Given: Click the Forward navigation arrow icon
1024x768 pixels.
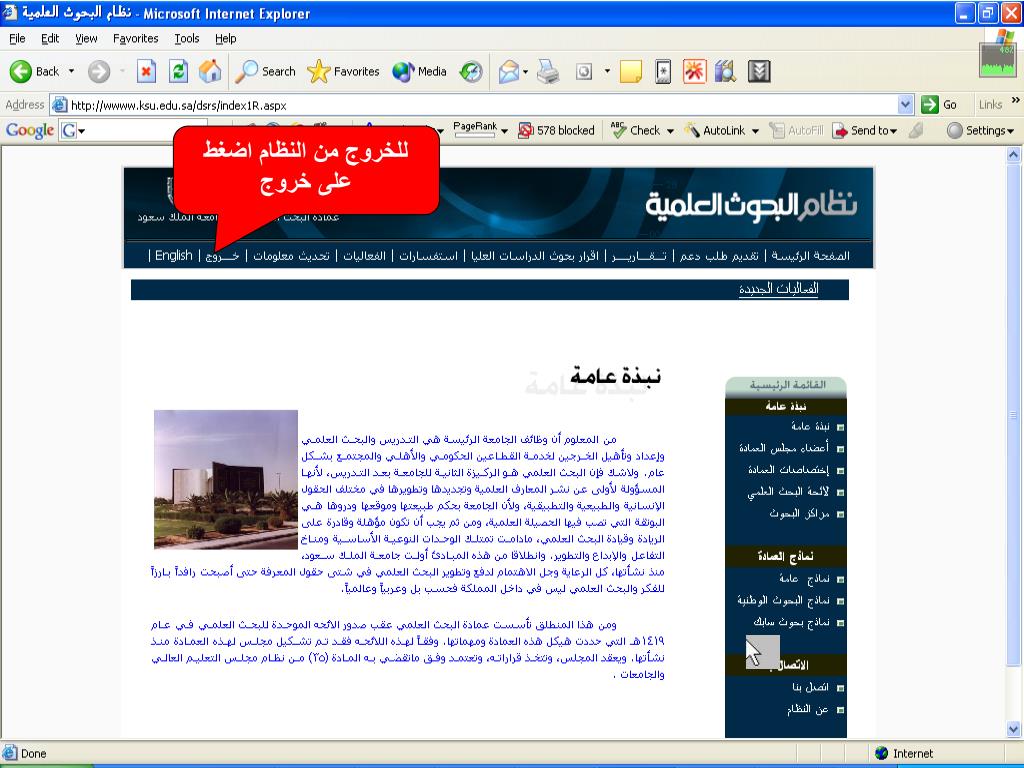Looking at the screenshot, I should [99, 71].
